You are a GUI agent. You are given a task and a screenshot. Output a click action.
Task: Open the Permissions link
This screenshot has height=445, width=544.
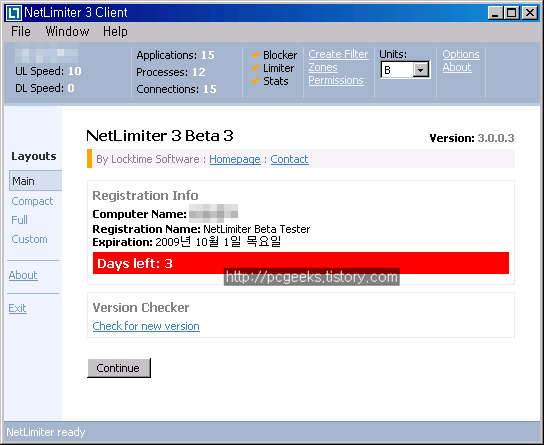coord(336,80)
